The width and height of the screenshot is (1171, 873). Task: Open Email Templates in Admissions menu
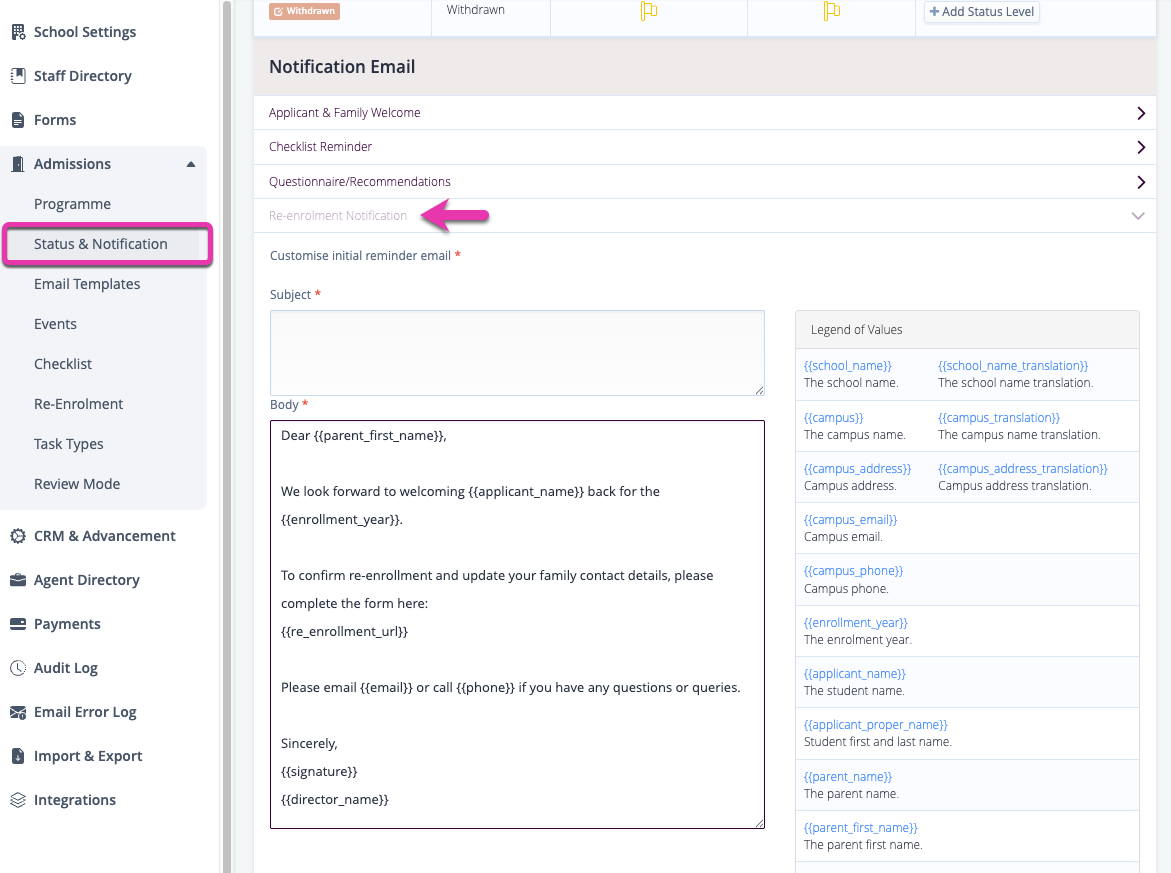87,284
